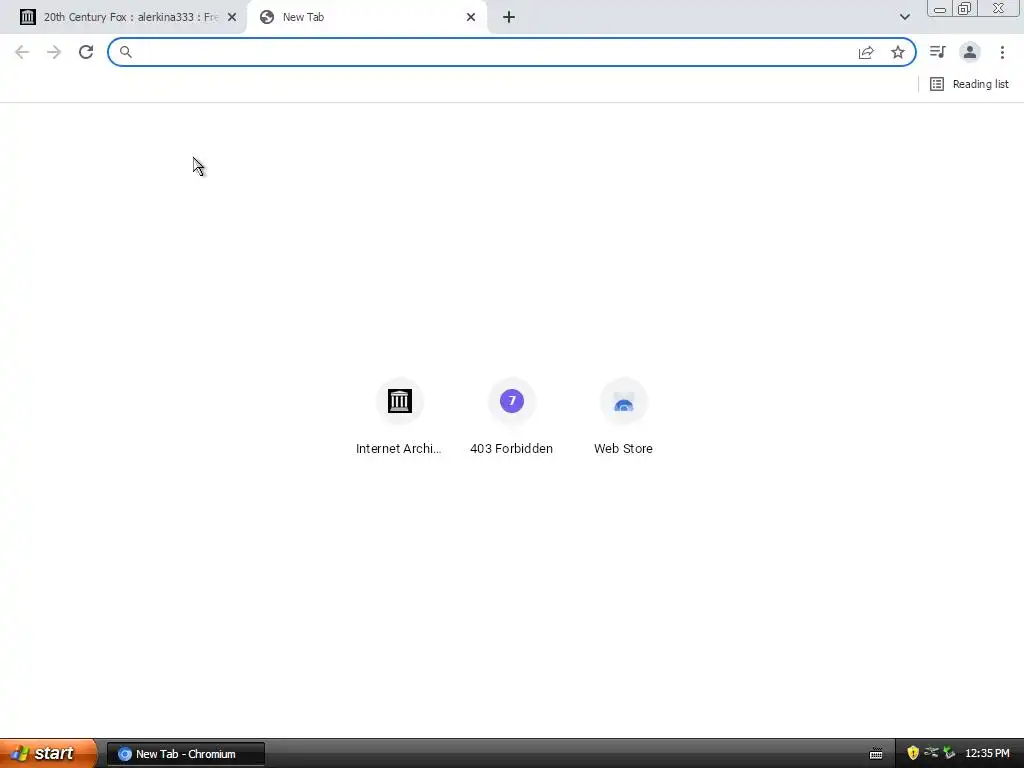1024x768 pixels.
Task: Select the New Tab tab
Action: click(x=366, y=18)
